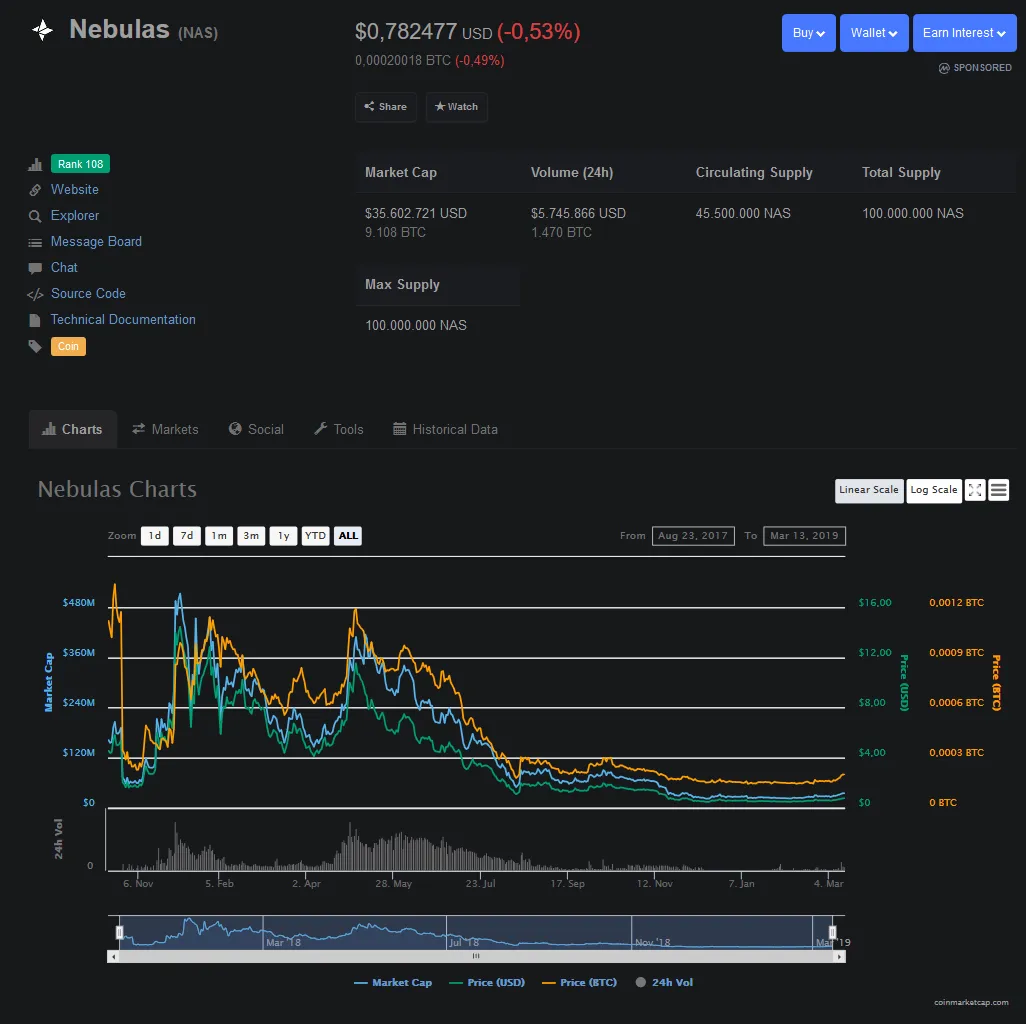Open the chart hamburger menu icon
The width and height of the screenshot is (1026, 1024).
point(999,490)
